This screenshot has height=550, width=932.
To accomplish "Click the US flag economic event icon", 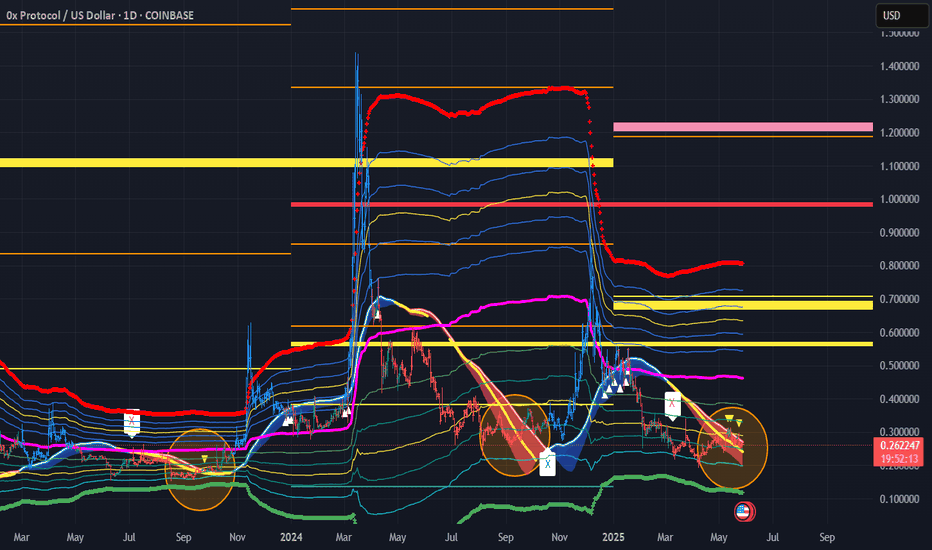I will tap(744, 511).
